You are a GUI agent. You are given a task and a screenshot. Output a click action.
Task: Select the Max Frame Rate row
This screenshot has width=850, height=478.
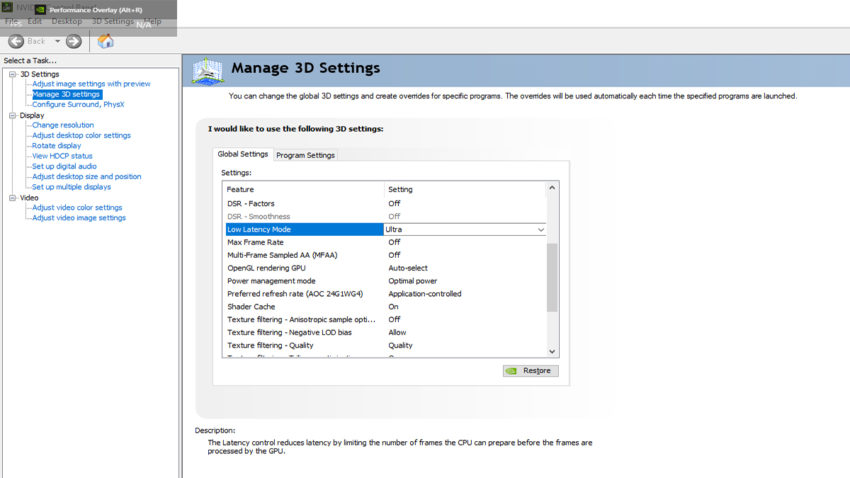[x=385, y=242]
